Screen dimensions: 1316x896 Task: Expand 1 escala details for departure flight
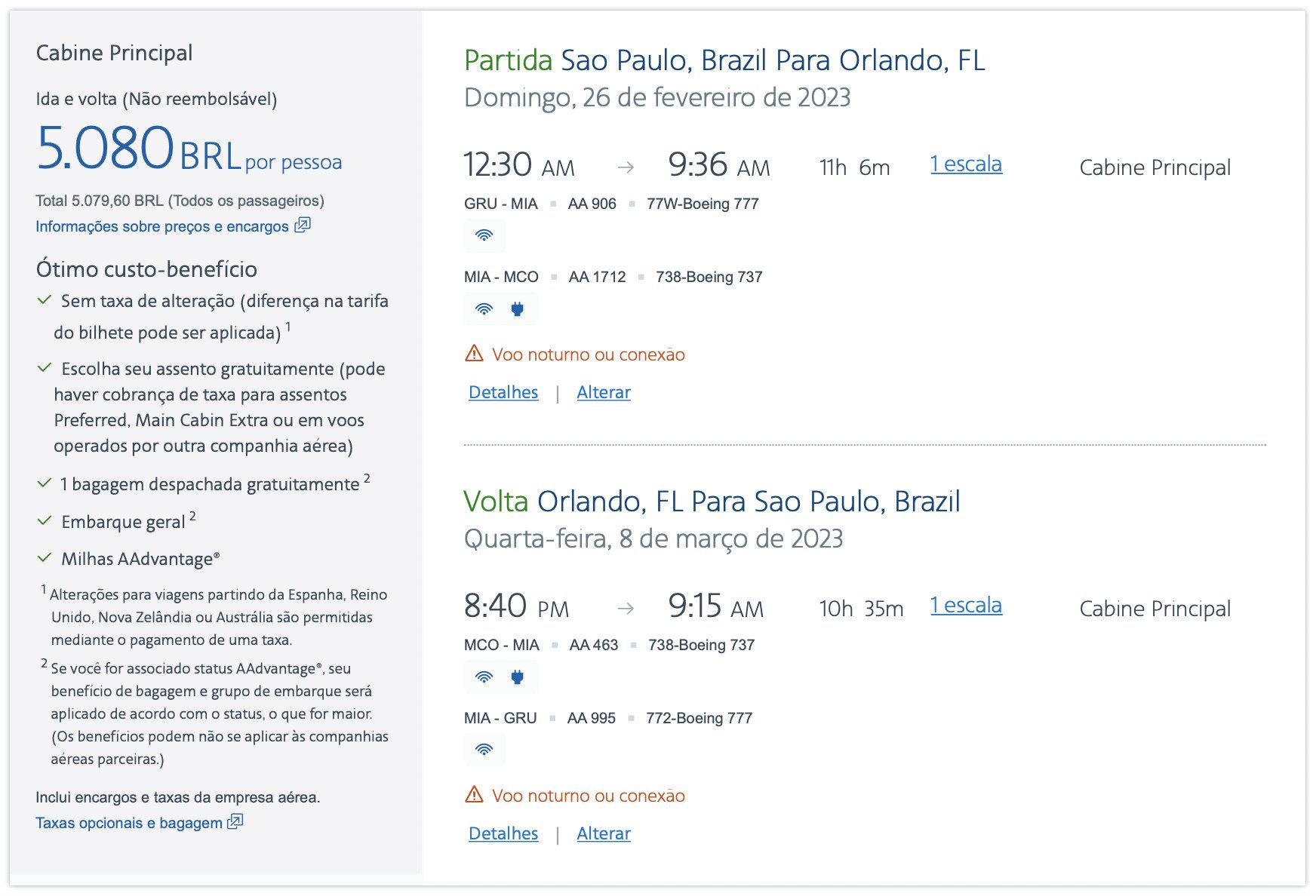point(966,164)
